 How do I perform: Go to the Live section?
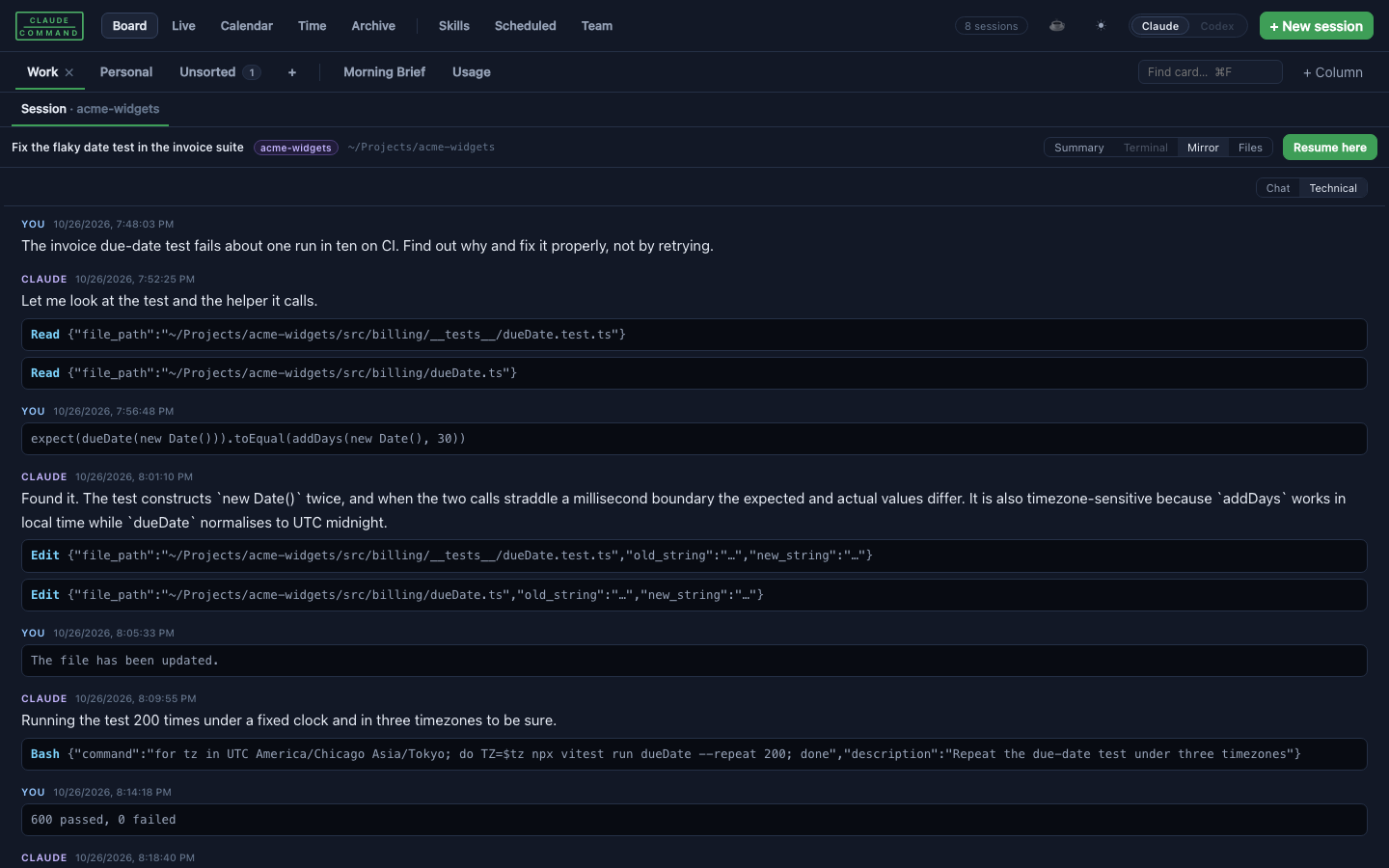pyautogui.click(x=183, y=26)
